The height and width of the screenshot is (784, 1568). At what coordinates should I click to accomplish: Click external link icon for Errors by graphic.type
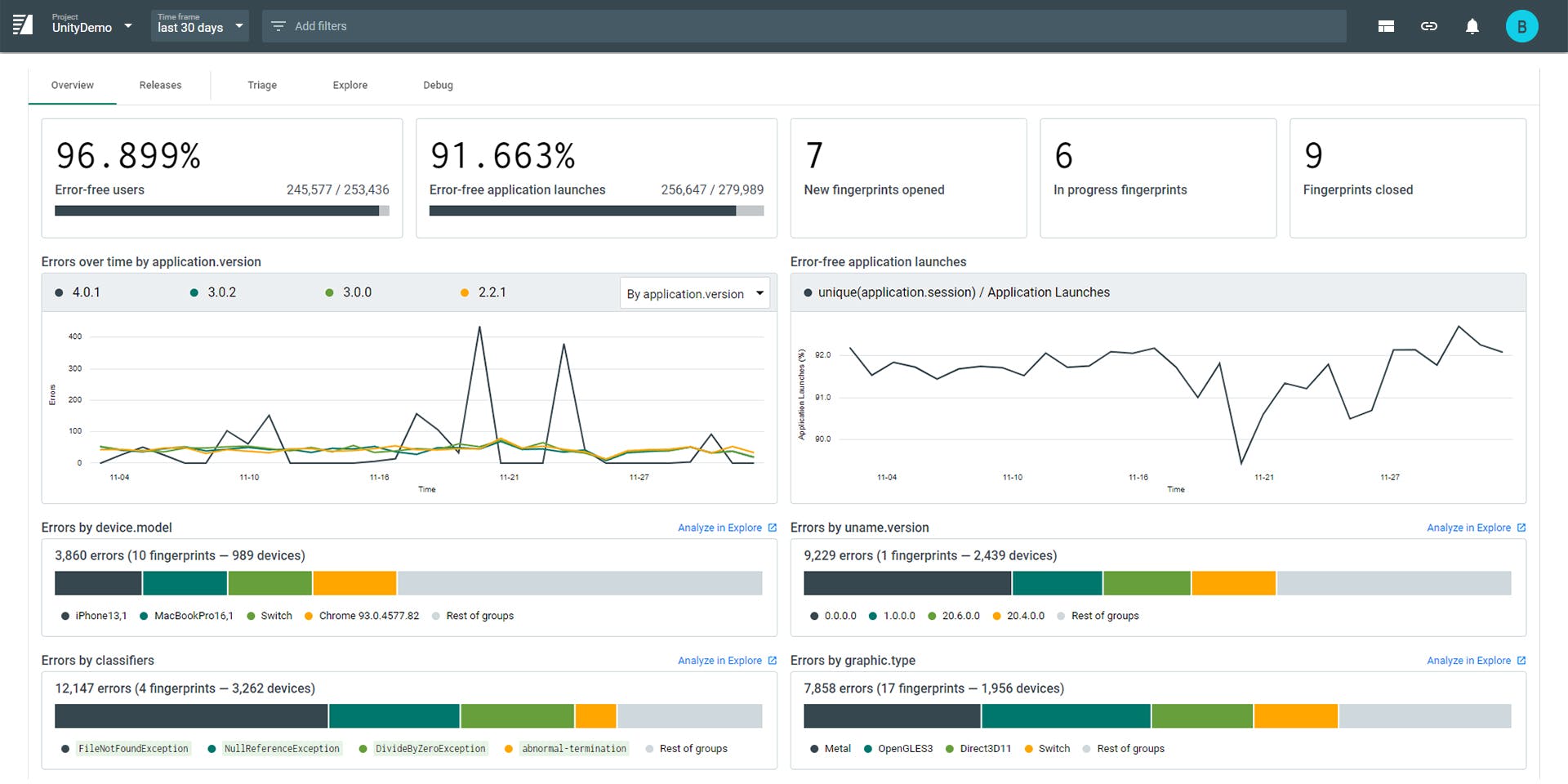coord(1521,661)
